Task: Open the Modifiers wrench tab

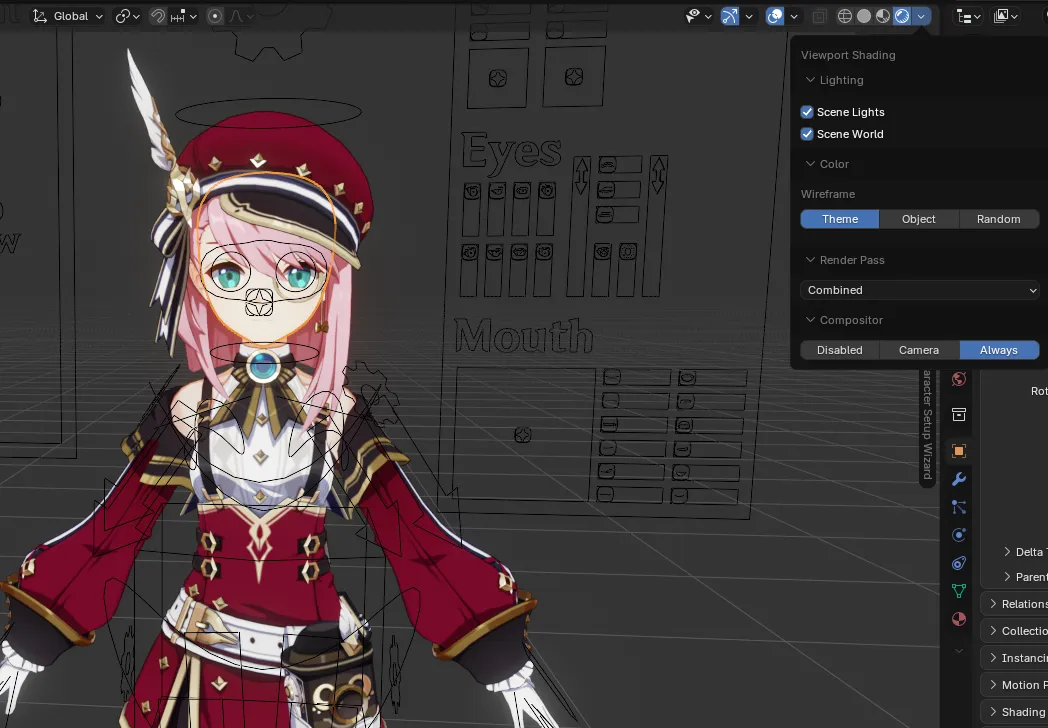Action: point(958,479)
